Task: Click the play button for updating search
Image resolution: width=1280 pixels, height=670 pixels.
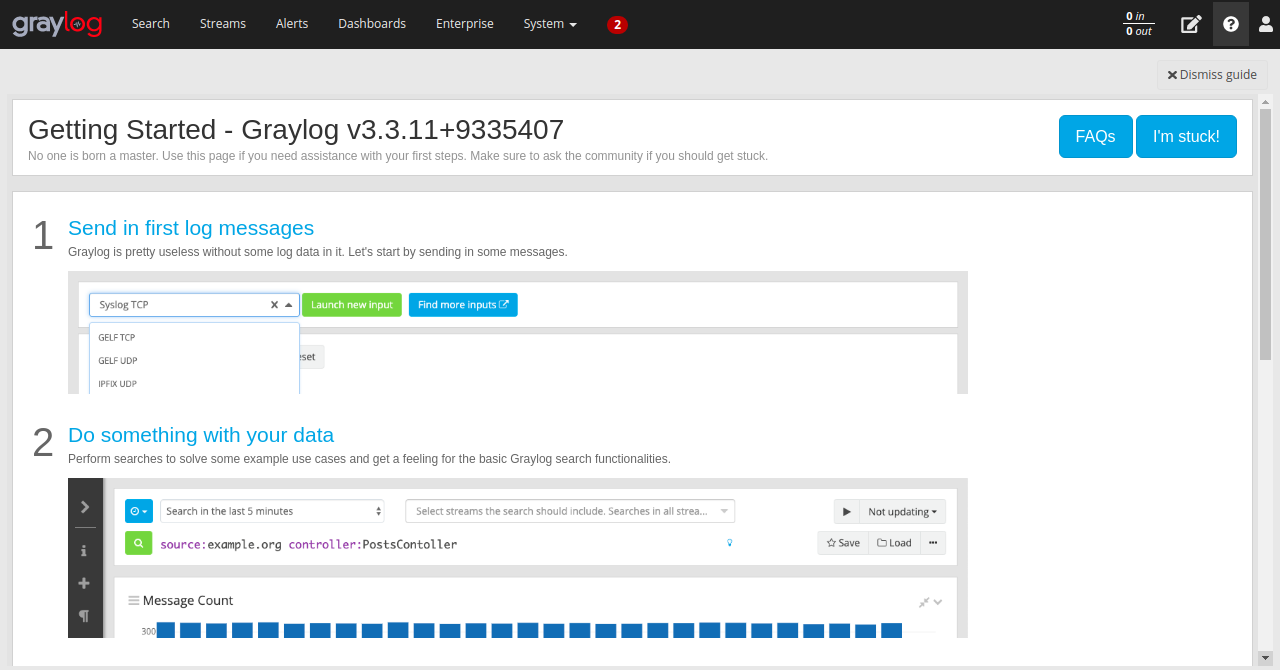Action: 846,511
